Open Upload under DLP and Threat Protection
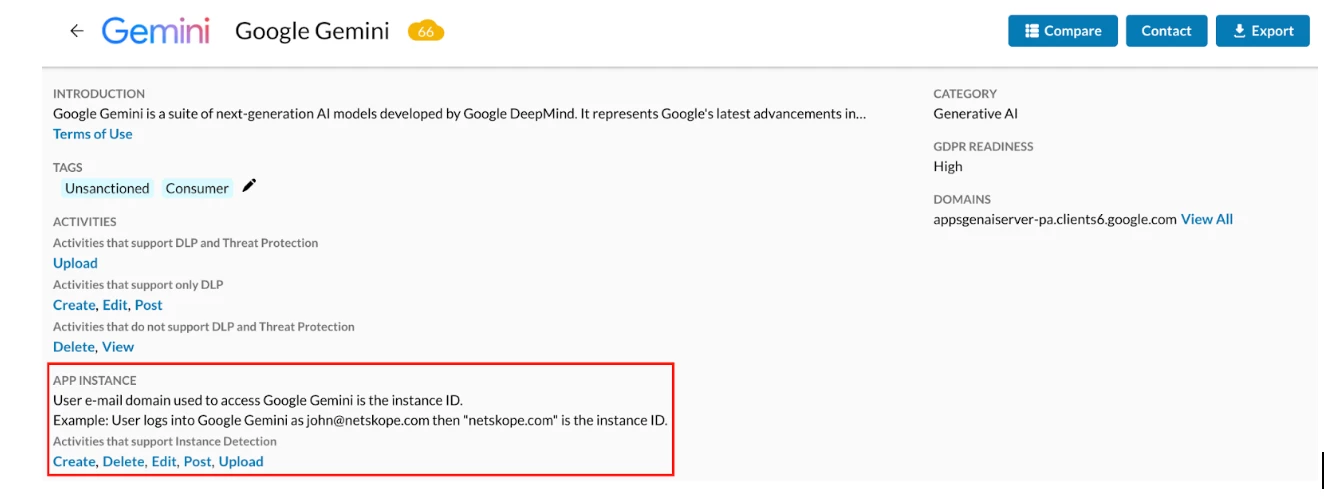Screen dimensions: 1324x496 click(75, 263)
